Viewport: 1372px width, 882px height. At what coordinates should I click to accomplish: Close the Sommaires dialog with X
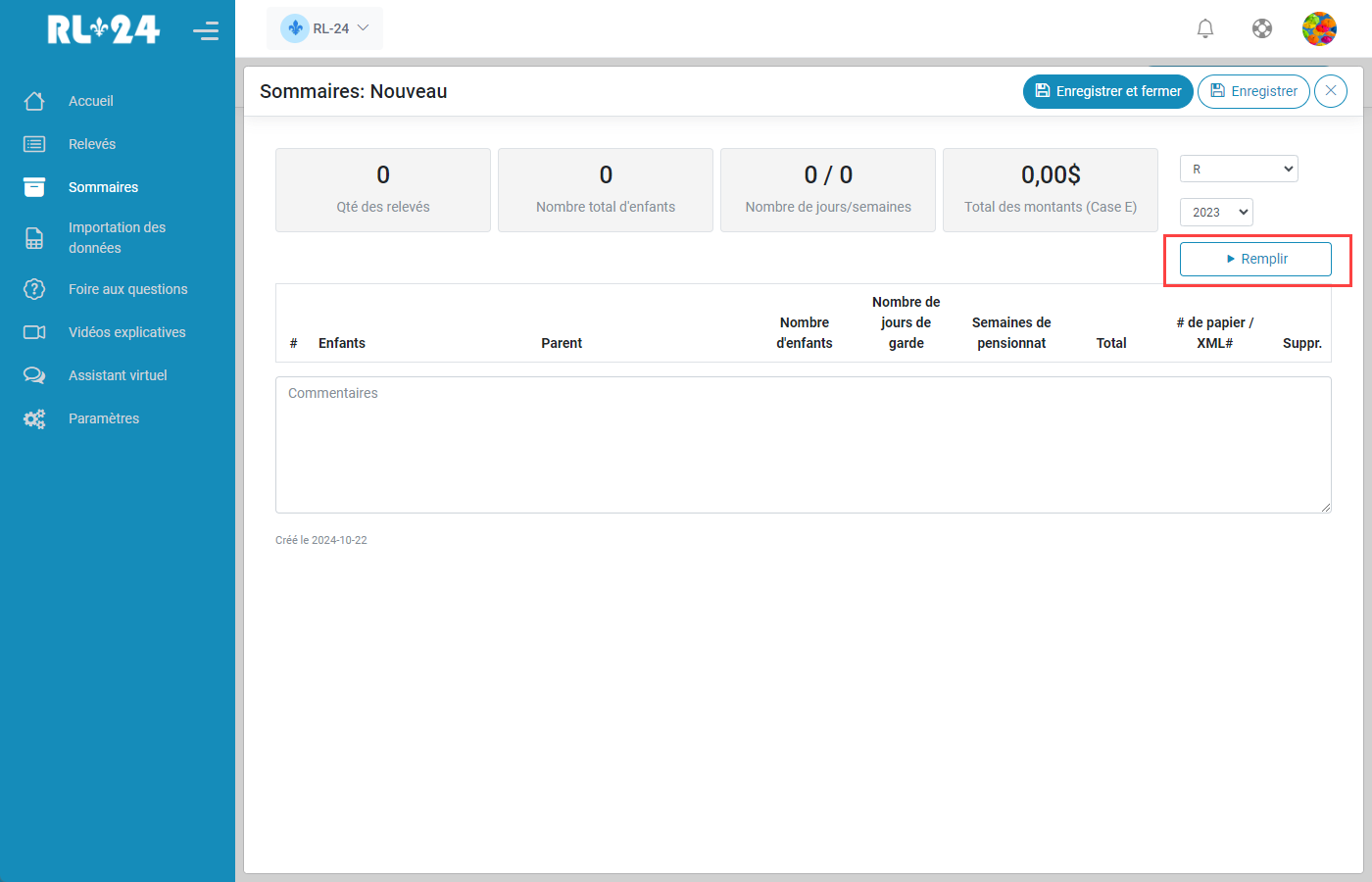point(1330,91)
